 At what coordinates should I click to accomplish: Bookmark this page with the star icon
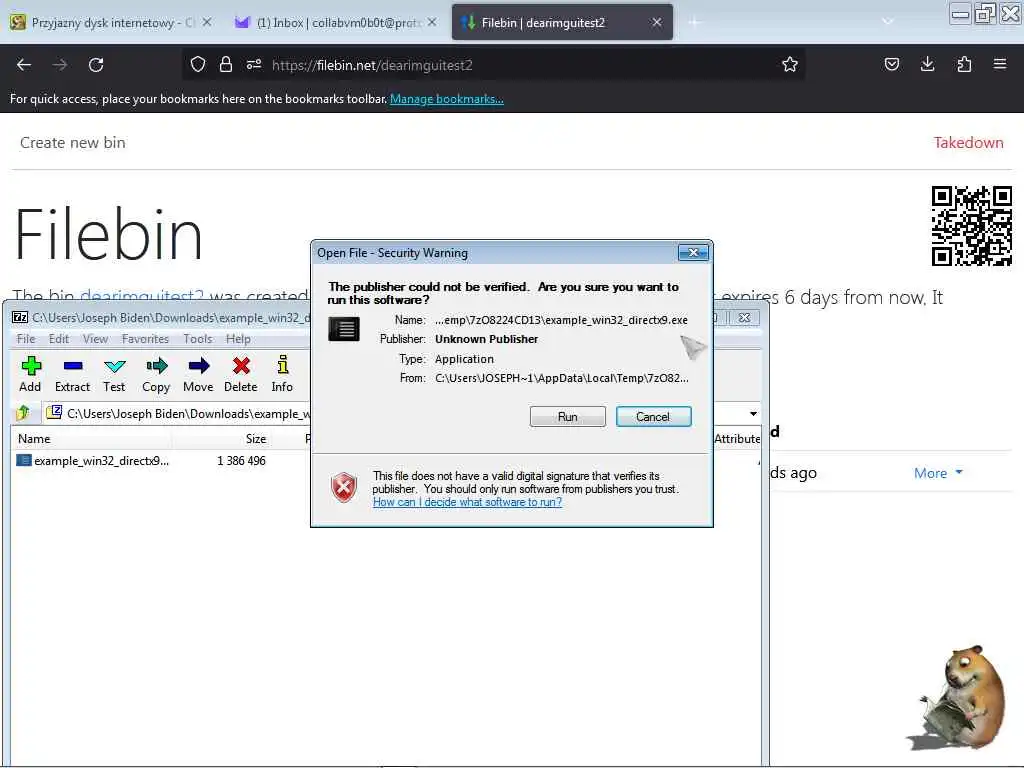tap(790, 65)
